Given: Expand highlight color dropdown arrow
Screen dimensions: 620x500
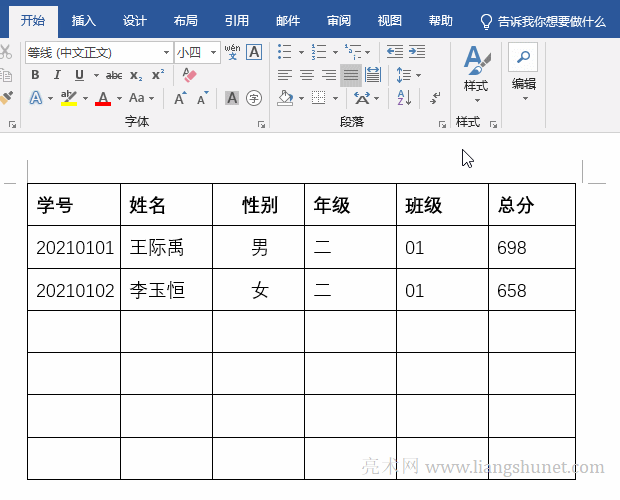Looking at the screenshot, I should [x=85, y=98].
